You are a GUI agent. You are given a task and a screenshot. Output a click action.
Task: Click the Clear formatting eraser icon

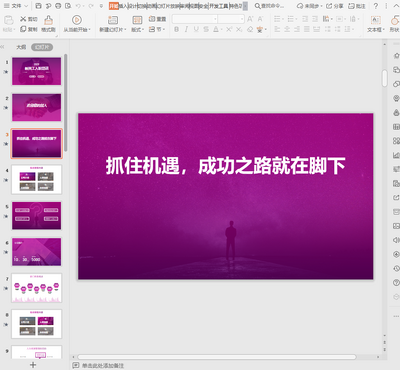pyautogui.click(x=250, y=29)
